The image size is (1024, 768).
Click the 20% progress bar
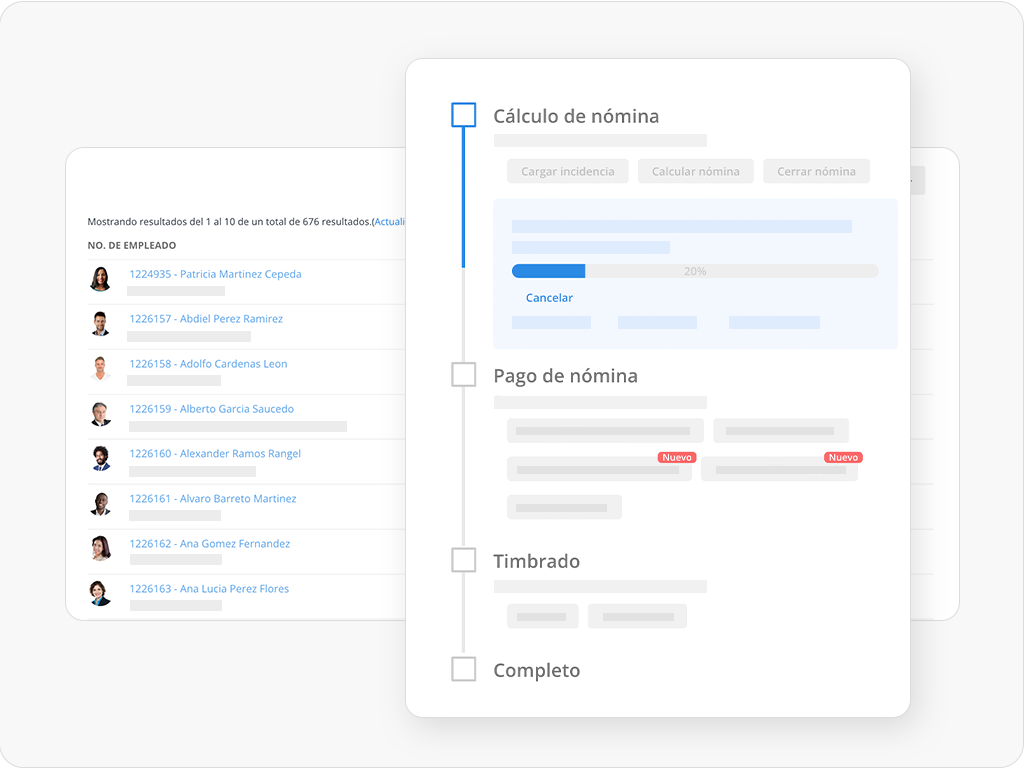tap(694, 271)
